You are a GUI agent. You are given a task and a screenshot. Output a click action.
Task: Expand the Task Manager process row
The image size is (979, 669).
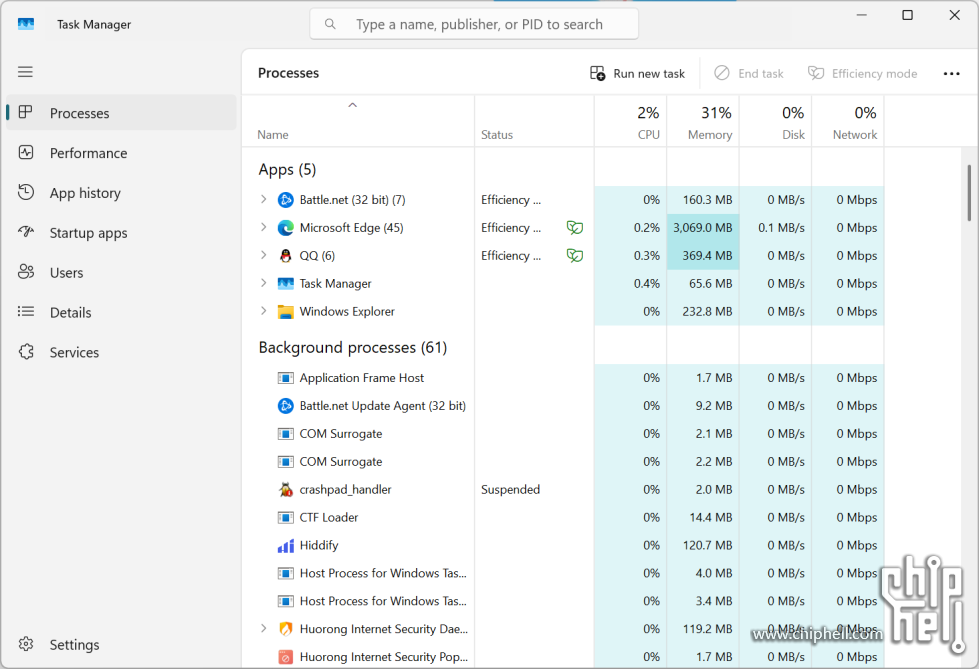[x=263, y=283]
